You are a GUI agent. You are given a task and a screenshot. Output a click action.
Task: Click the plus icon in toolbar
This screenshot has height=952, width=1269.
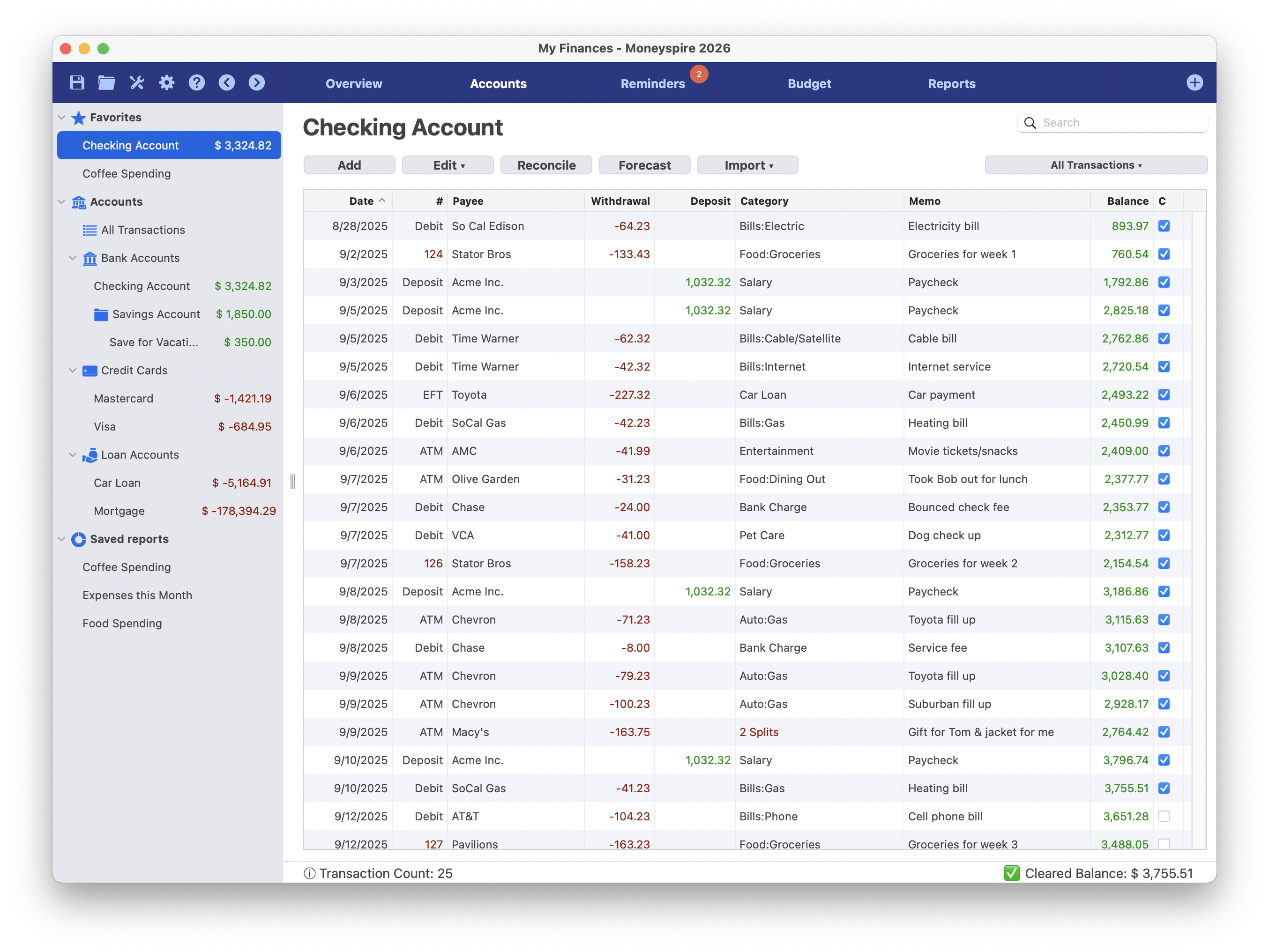[1194, 82]
